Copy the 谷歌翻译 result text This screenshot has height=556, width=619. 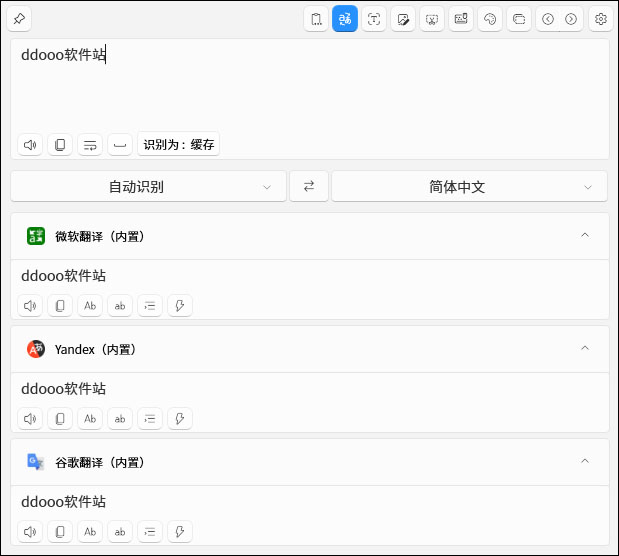[60, 532]
